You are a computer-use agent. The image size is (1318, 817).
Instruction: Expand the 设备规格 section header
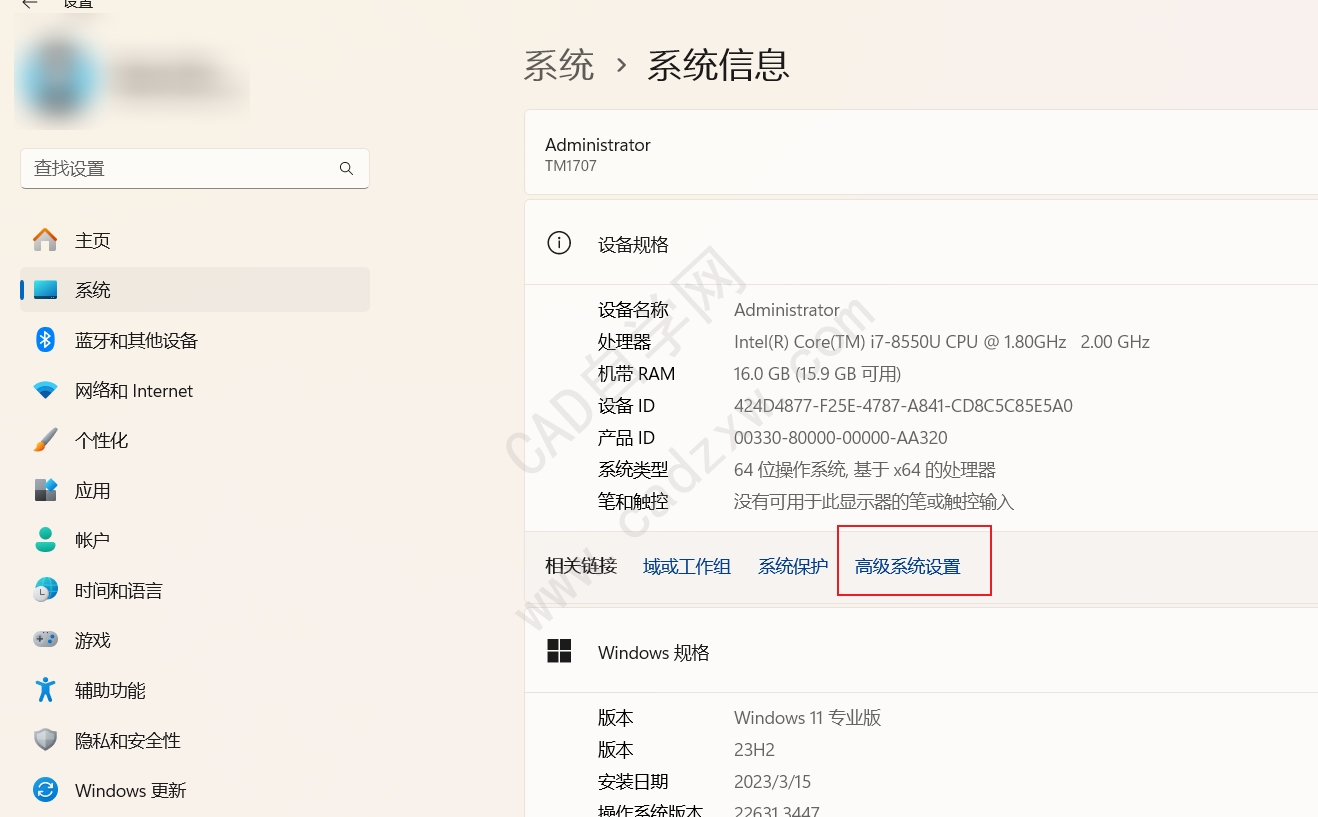(921, 243)
